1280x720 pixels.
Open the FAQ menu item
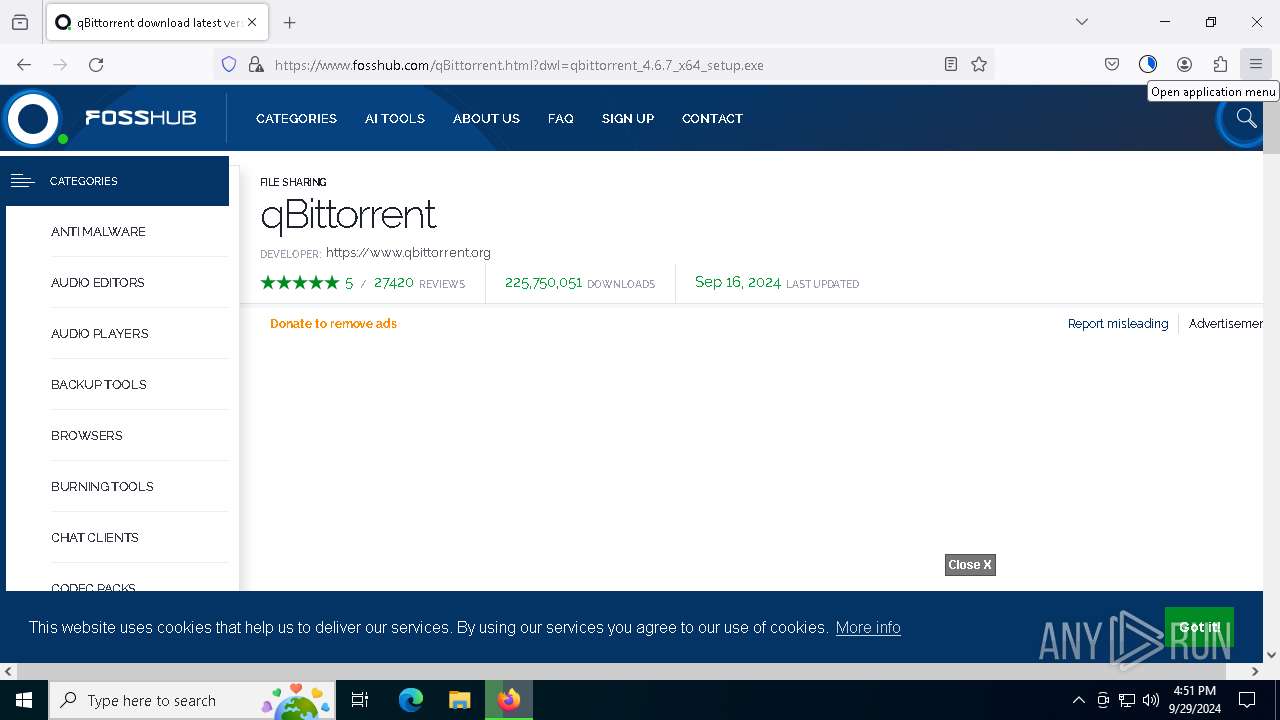[x=561, y=118]
